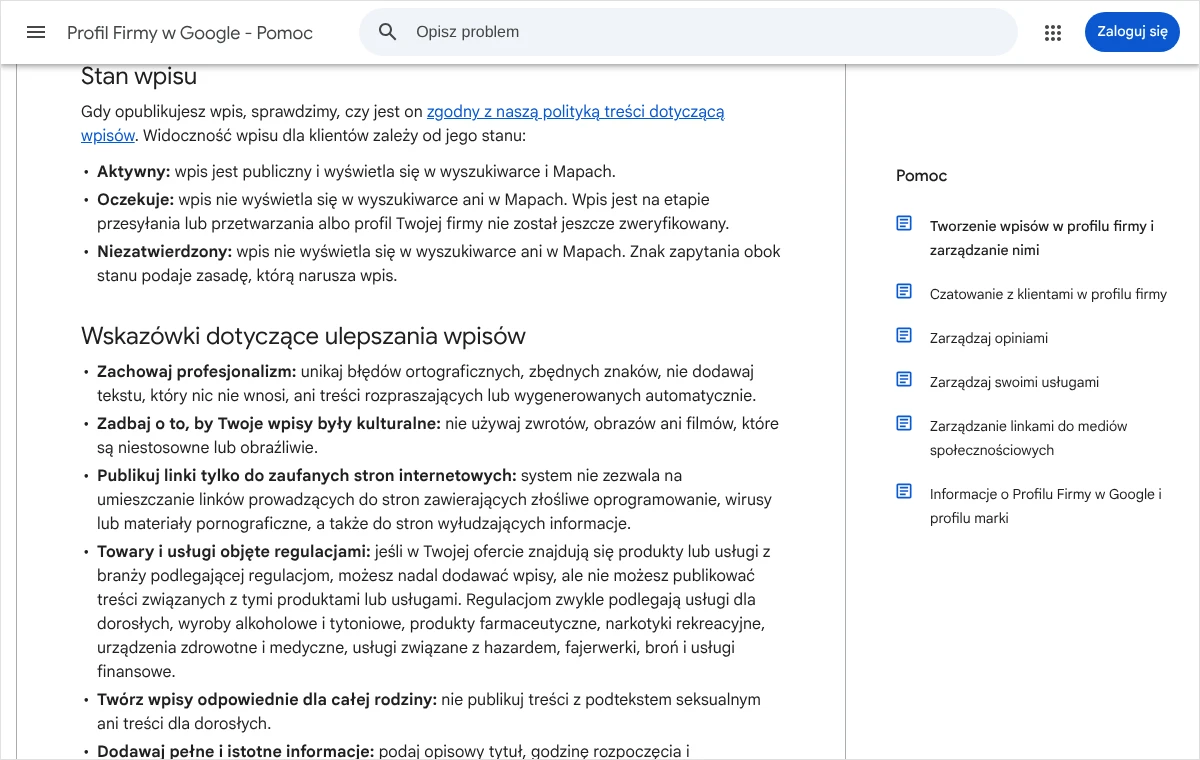This screenshot has width=1200, height=760.
Task: Open the Zarządzaj opiniami article
Action: pos(989,338)
